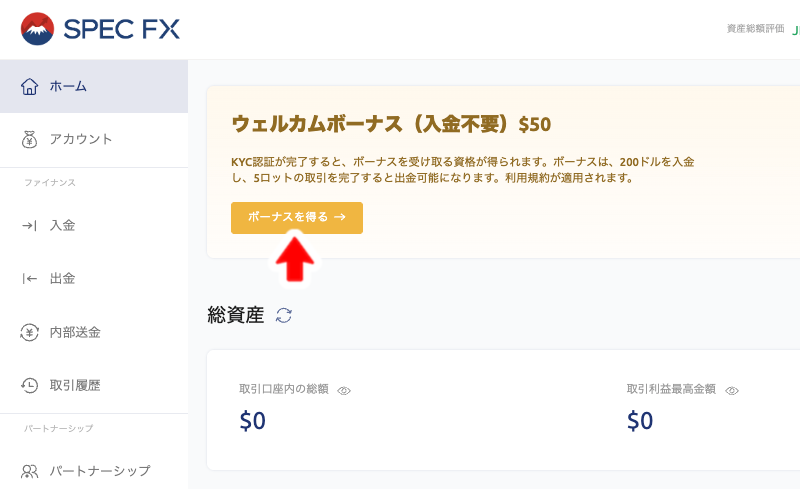Click the partnership people icon
The image size is (800, 489).
[30, 470]
